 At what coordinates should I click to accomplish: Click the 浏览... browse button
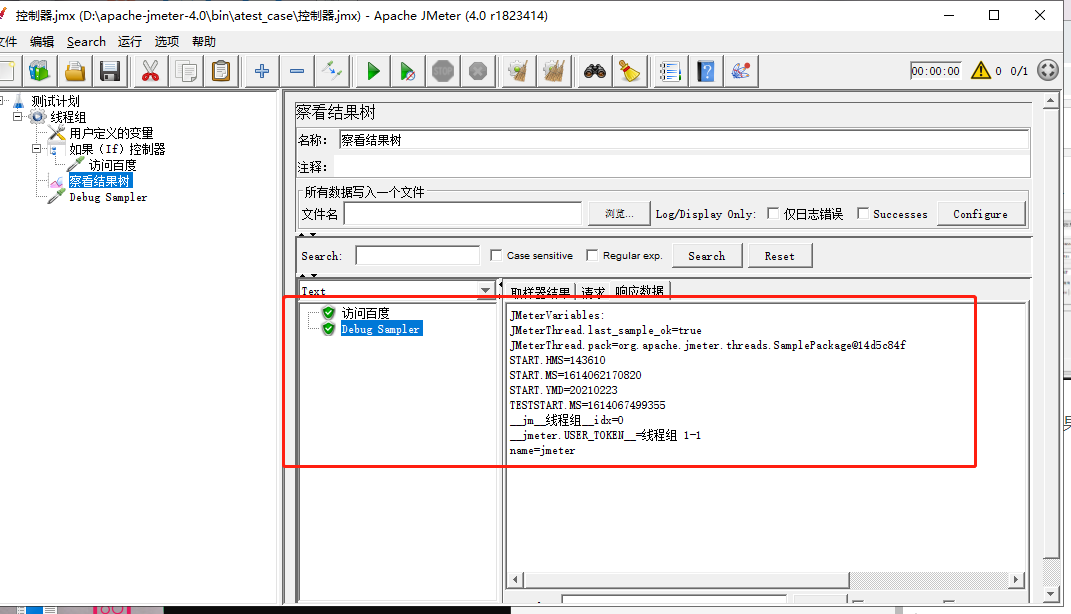pos(619,214)
